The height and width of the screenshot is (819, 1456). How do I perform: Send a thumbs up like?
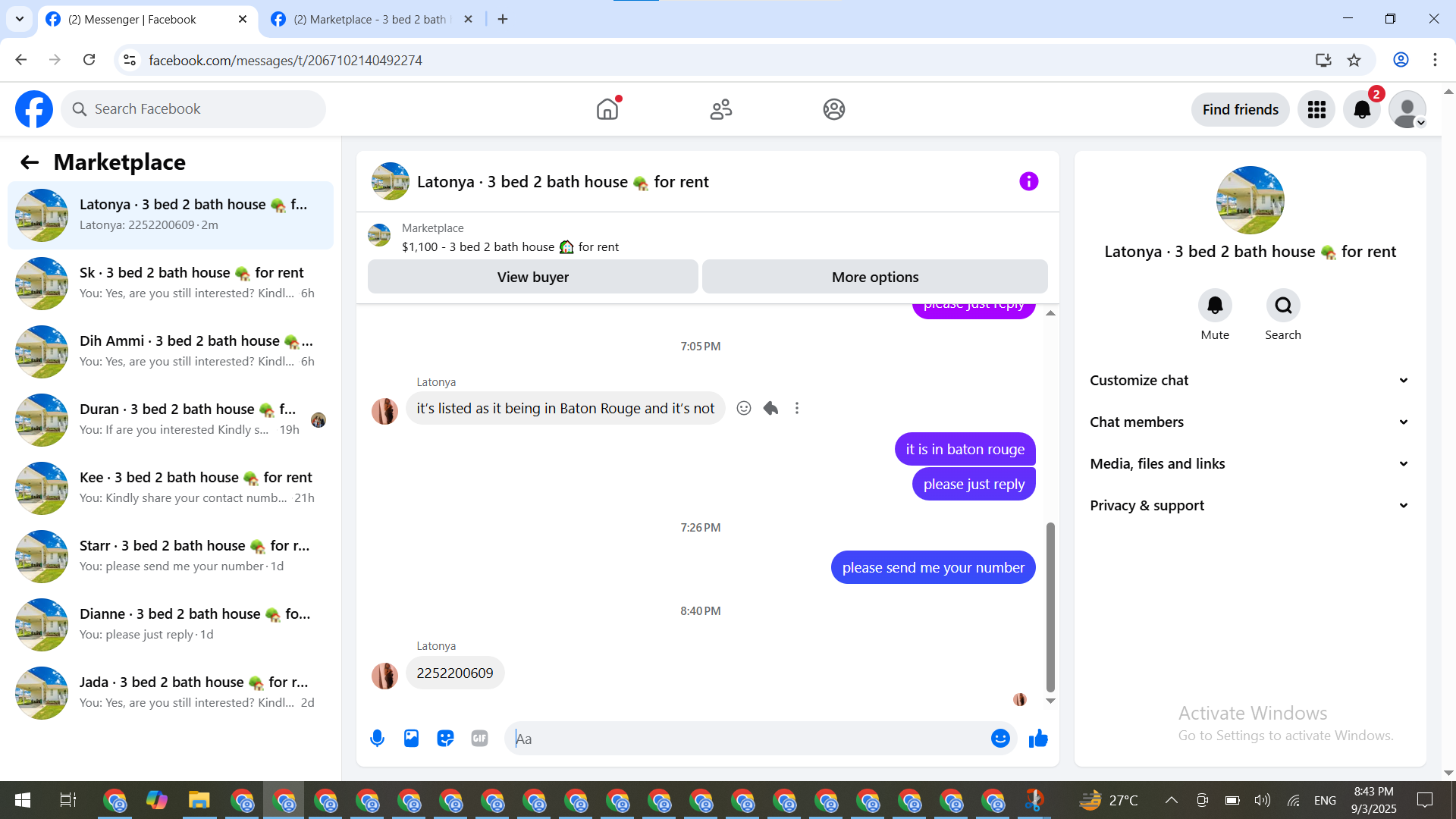tap(1038, 738)
